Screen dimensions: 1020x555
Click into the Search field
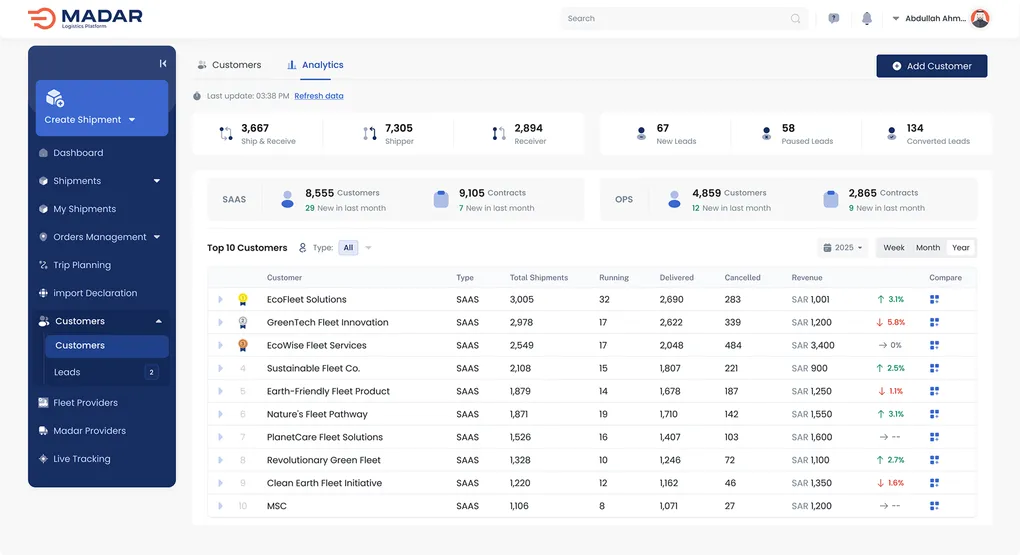coord(675,18)
